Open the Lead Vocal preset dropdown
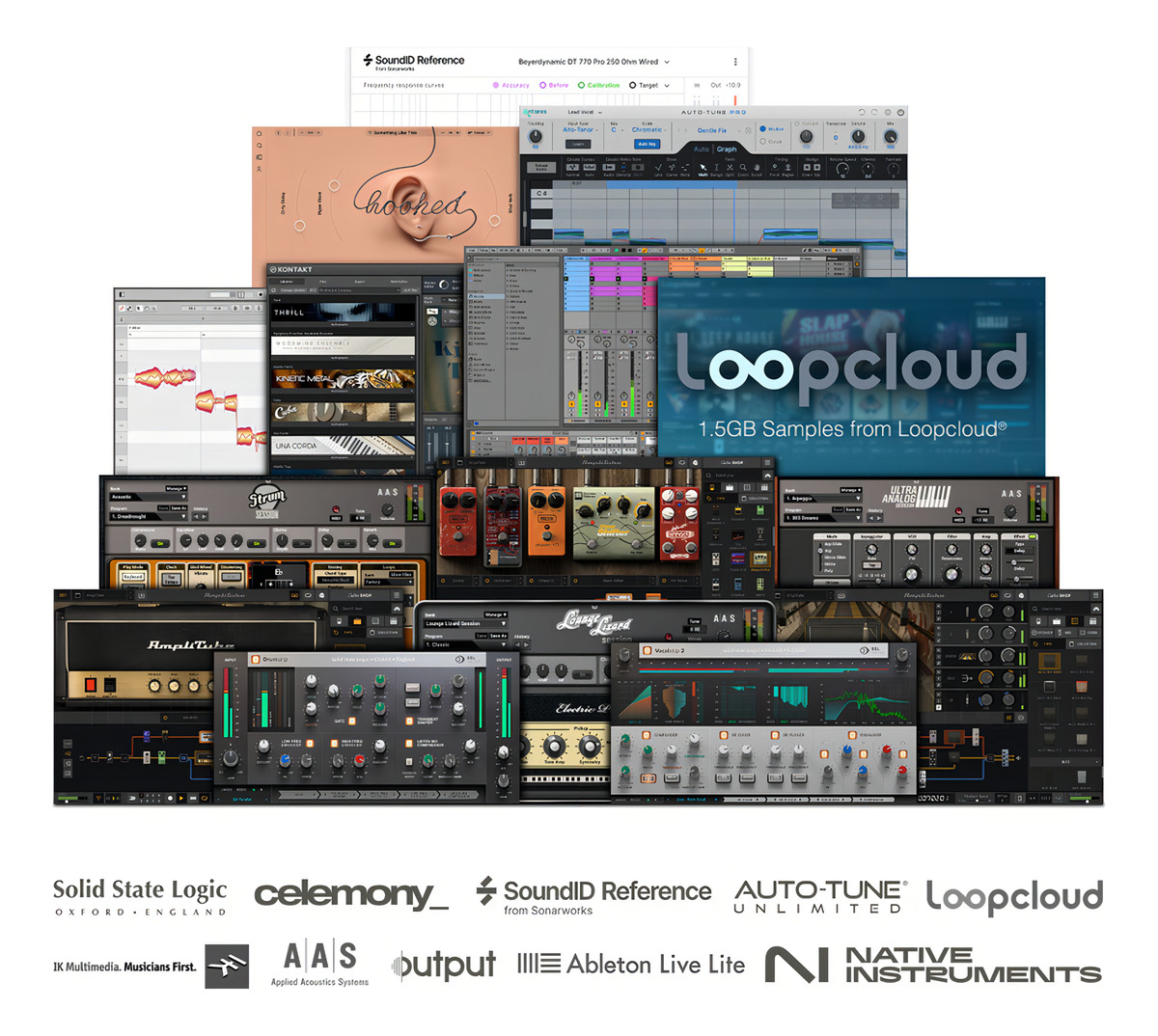 pyautogui.click(x=585, y=112)
